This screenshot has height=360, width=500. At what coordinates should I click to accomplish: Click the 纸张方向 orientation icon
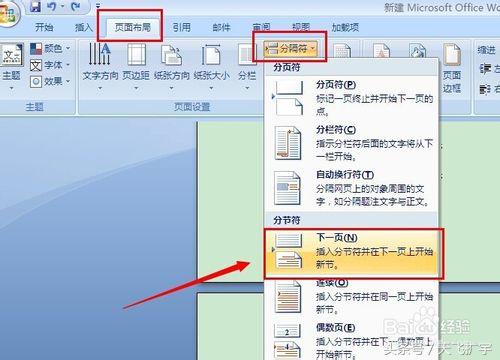pos(171,55)
